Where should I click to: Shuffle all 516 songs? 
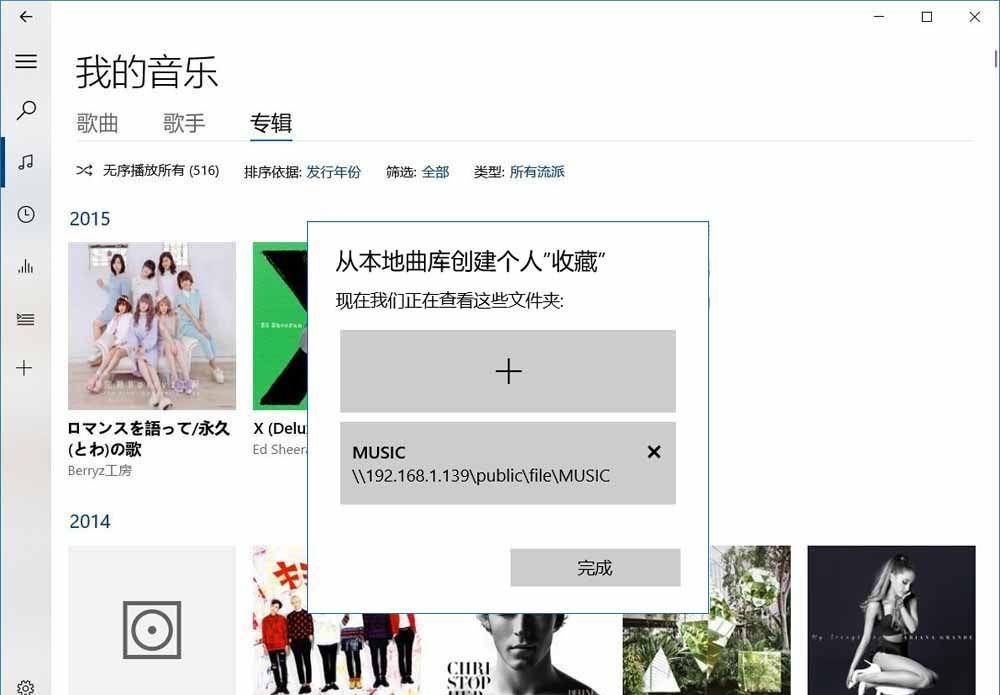(x=147, y=171)
